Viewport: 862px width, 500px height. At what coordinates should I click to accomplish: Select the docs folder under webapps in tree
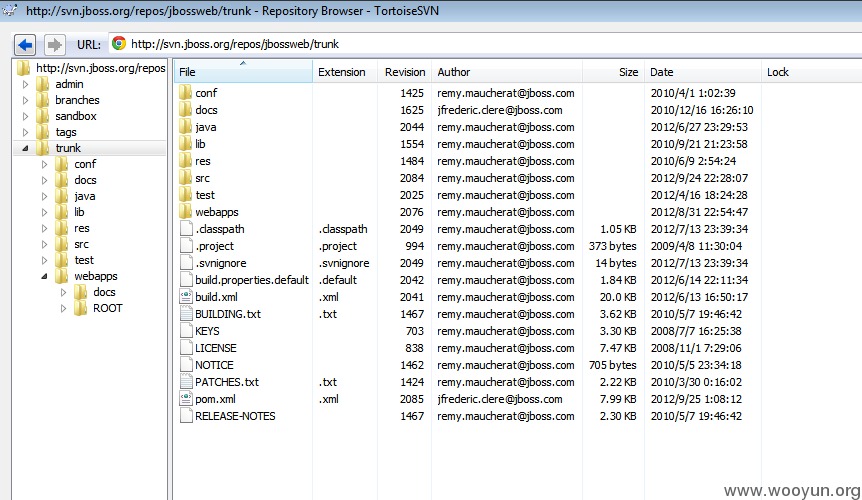(x=104, y=292)
